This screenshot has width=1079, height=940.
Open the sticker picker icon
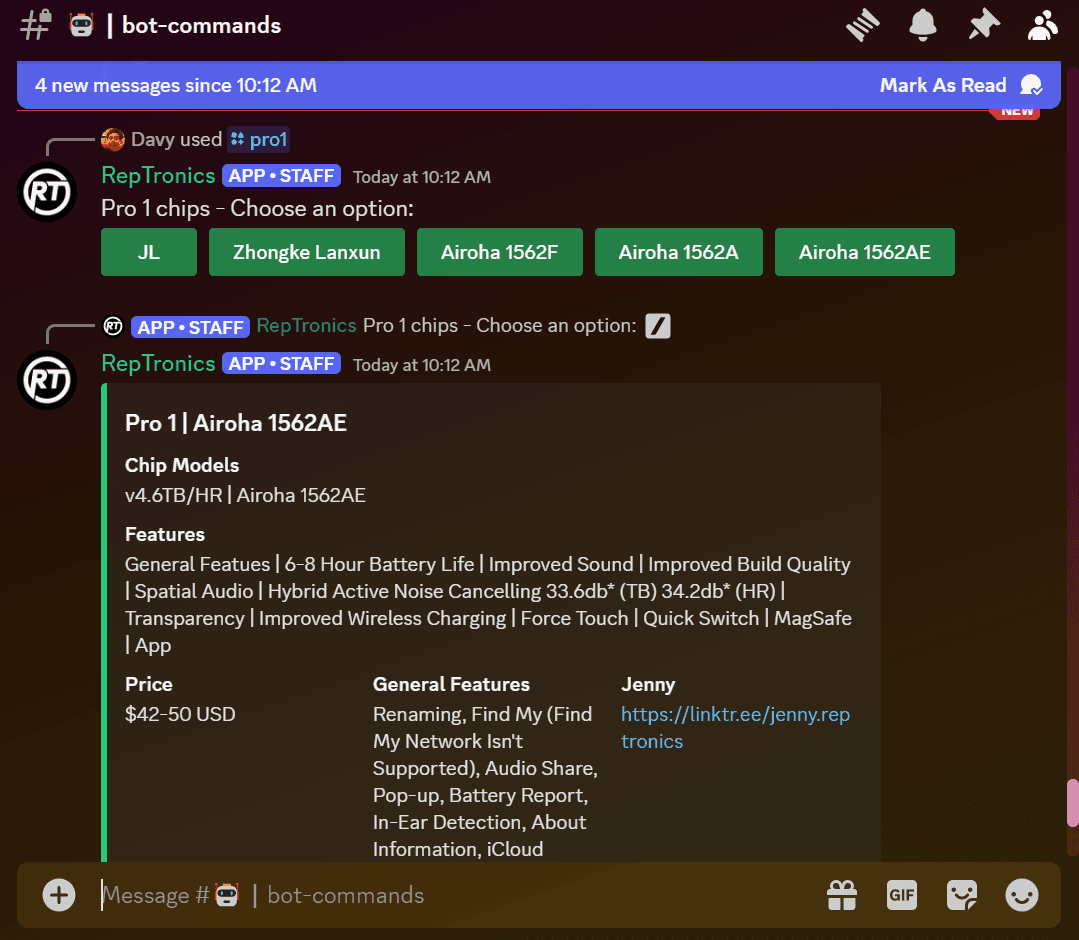point(961,895)
